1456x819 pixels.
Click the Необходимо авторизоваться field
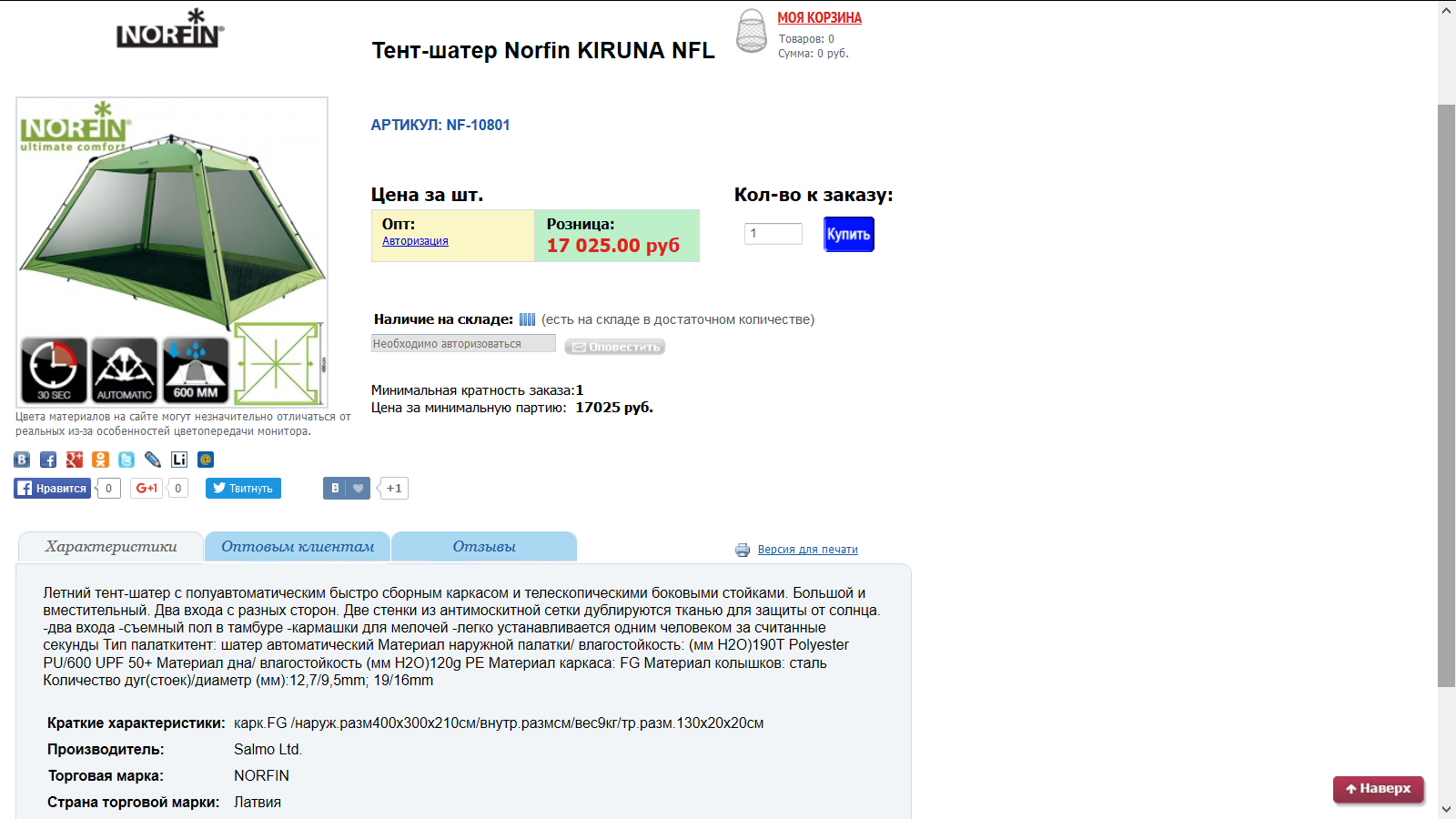click(463, 343)
